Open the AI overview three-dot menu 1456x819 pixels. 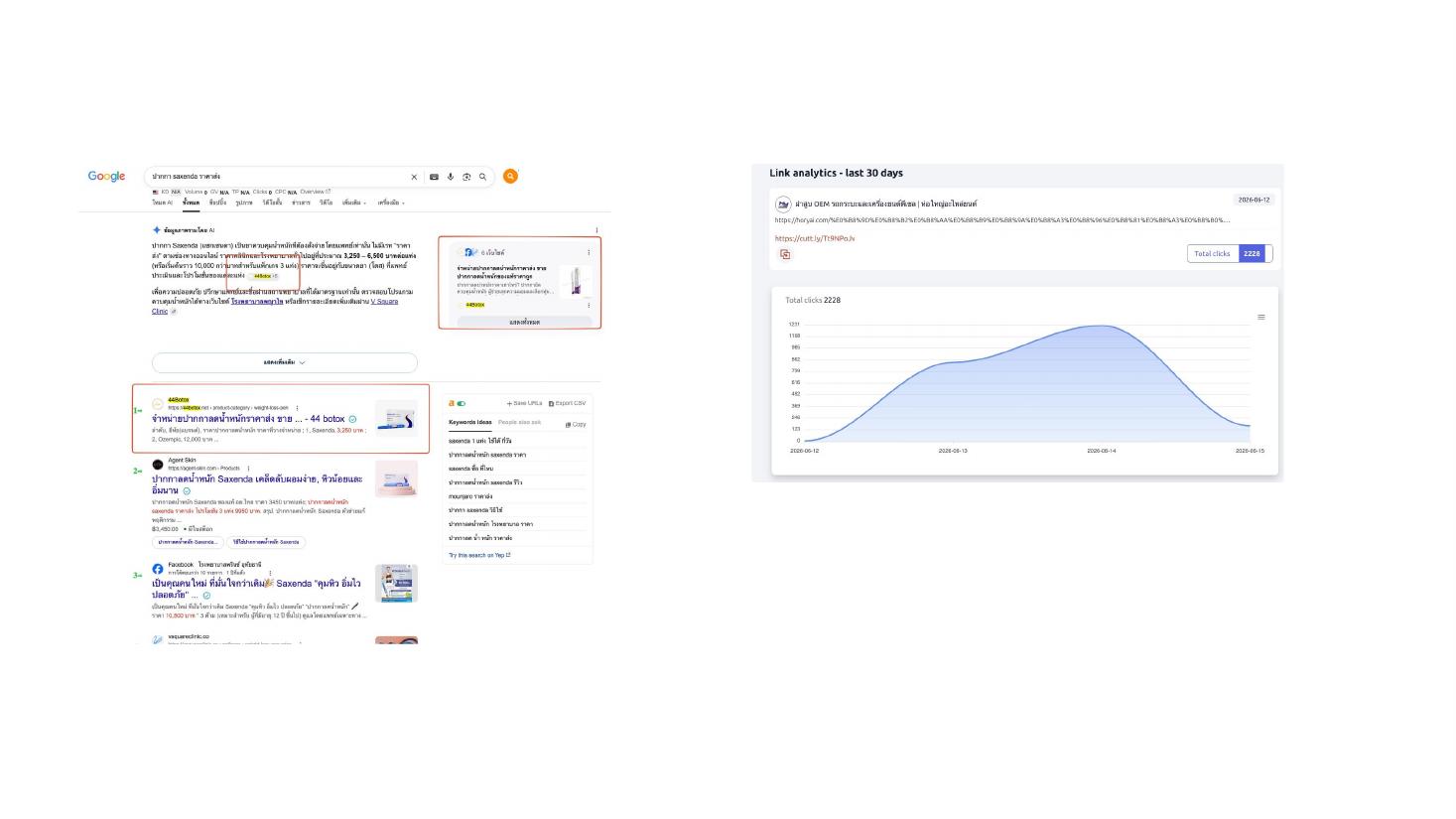point(596,229)
